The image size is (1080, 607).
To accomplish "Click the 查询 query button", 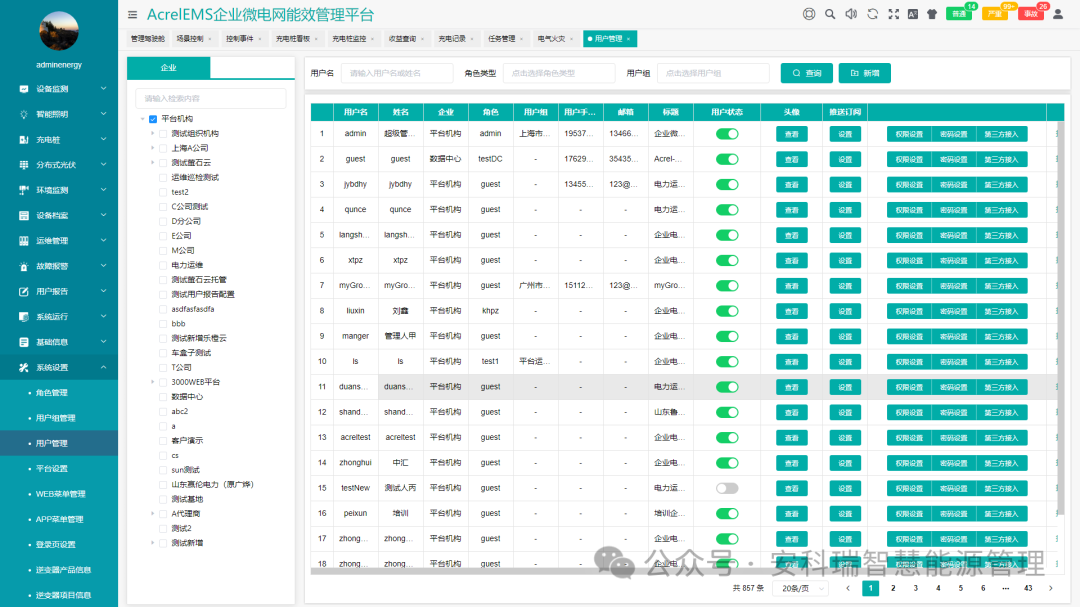I will coord(806,72).
